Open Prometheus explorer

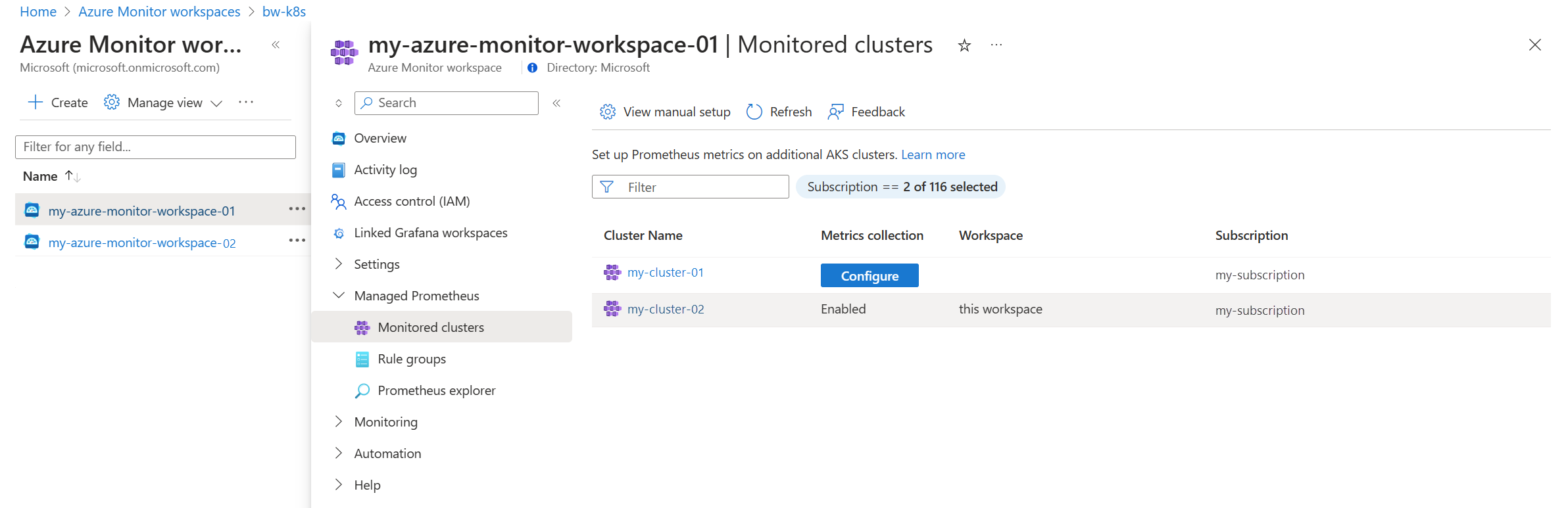tap(436, 390)
